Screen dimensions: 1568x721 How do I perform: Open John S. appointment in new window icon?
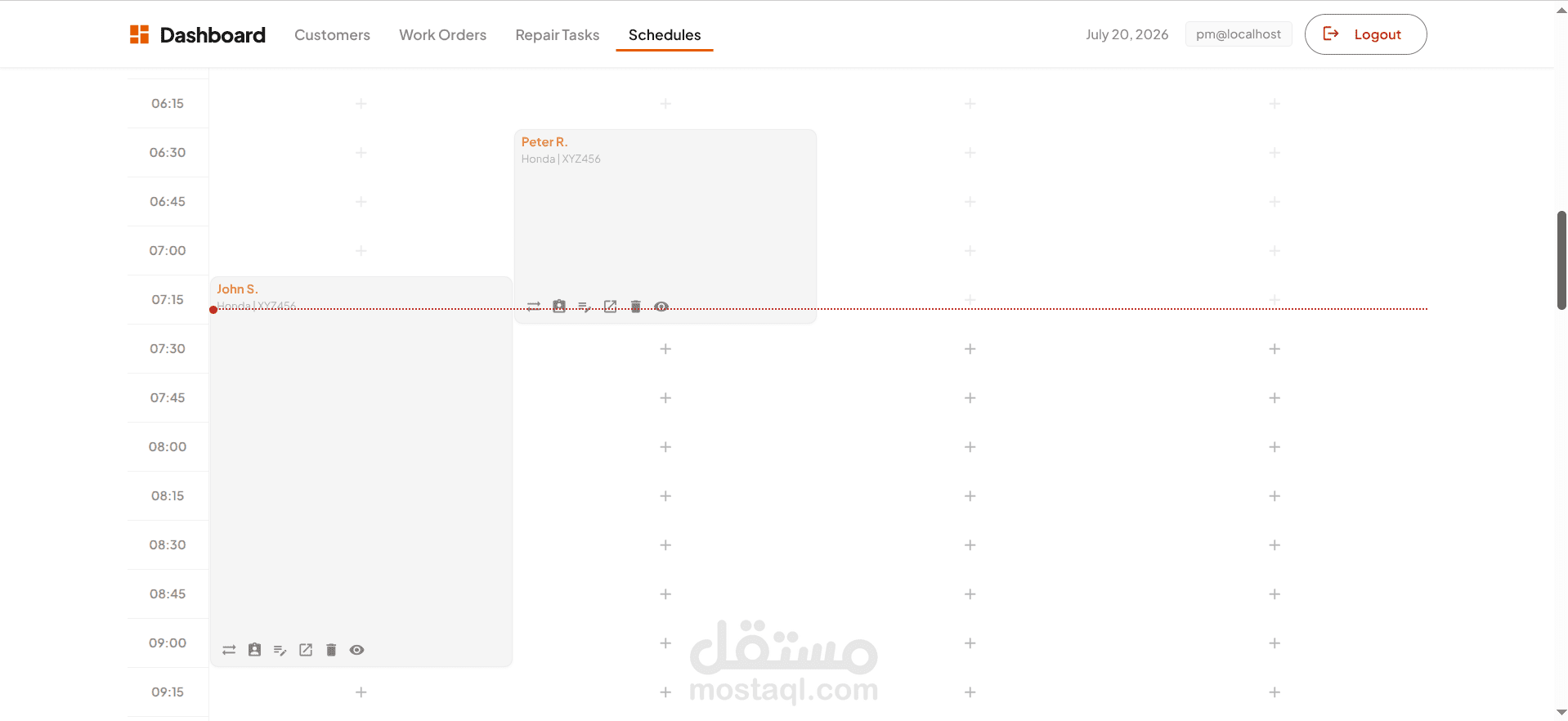click(x=306, y=650)
